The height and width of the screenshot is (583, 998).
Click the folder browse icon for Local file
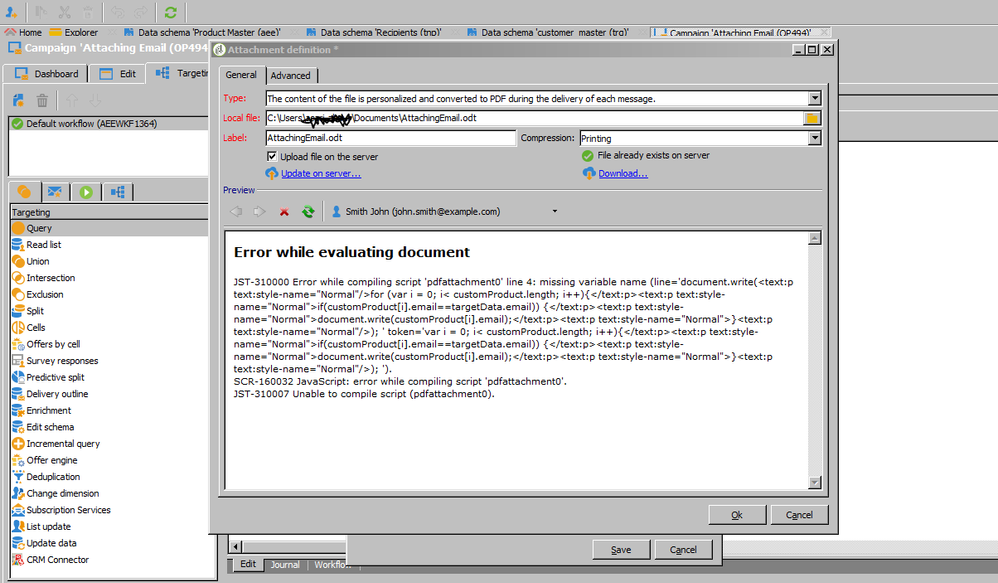point(812,118)
